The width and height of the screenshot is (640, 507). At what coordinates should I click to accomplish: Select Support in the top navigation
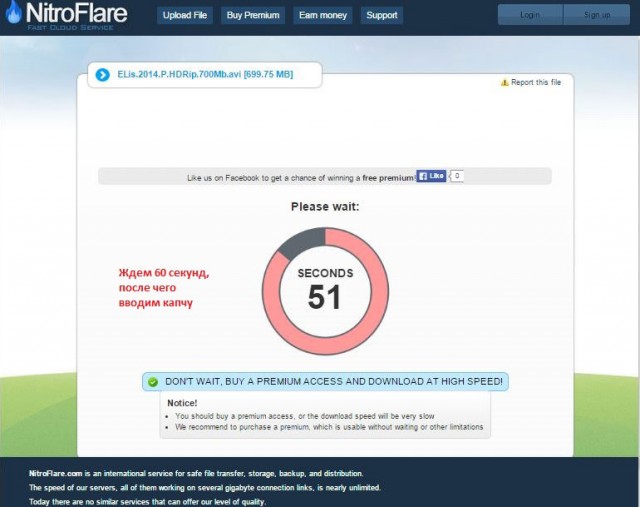point(381,15)
